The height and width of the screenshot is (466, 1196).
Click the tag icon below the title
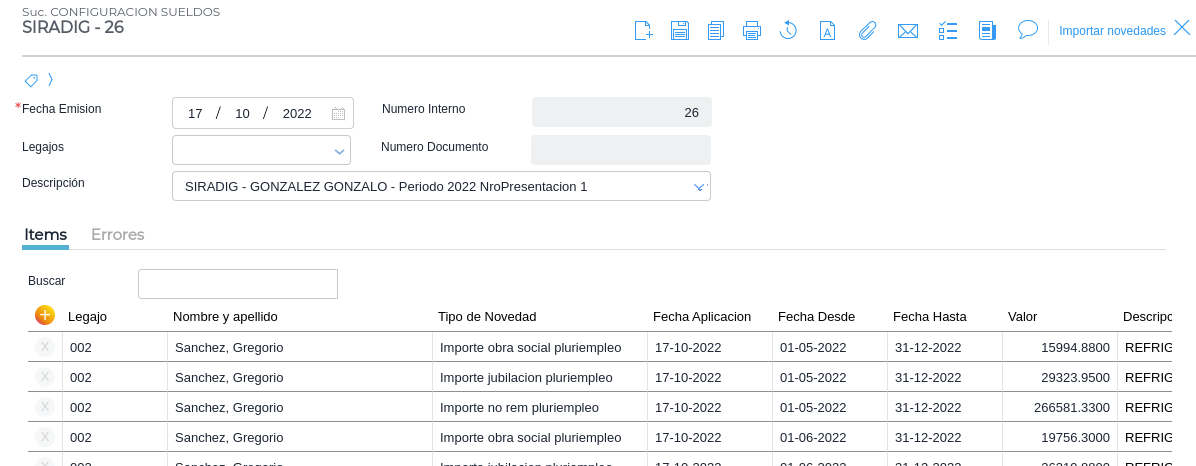[31, 80]
